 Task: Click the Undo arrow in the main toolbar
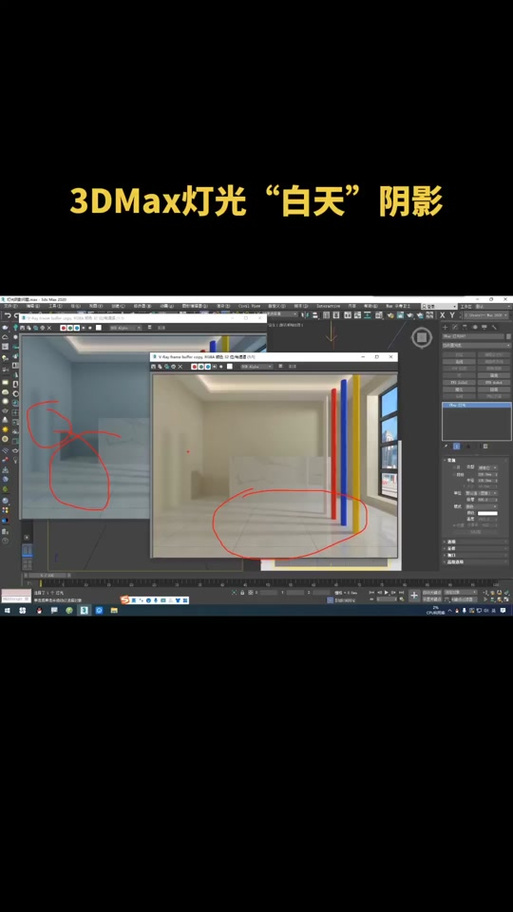pyautogui.click(x=8, y=315)
